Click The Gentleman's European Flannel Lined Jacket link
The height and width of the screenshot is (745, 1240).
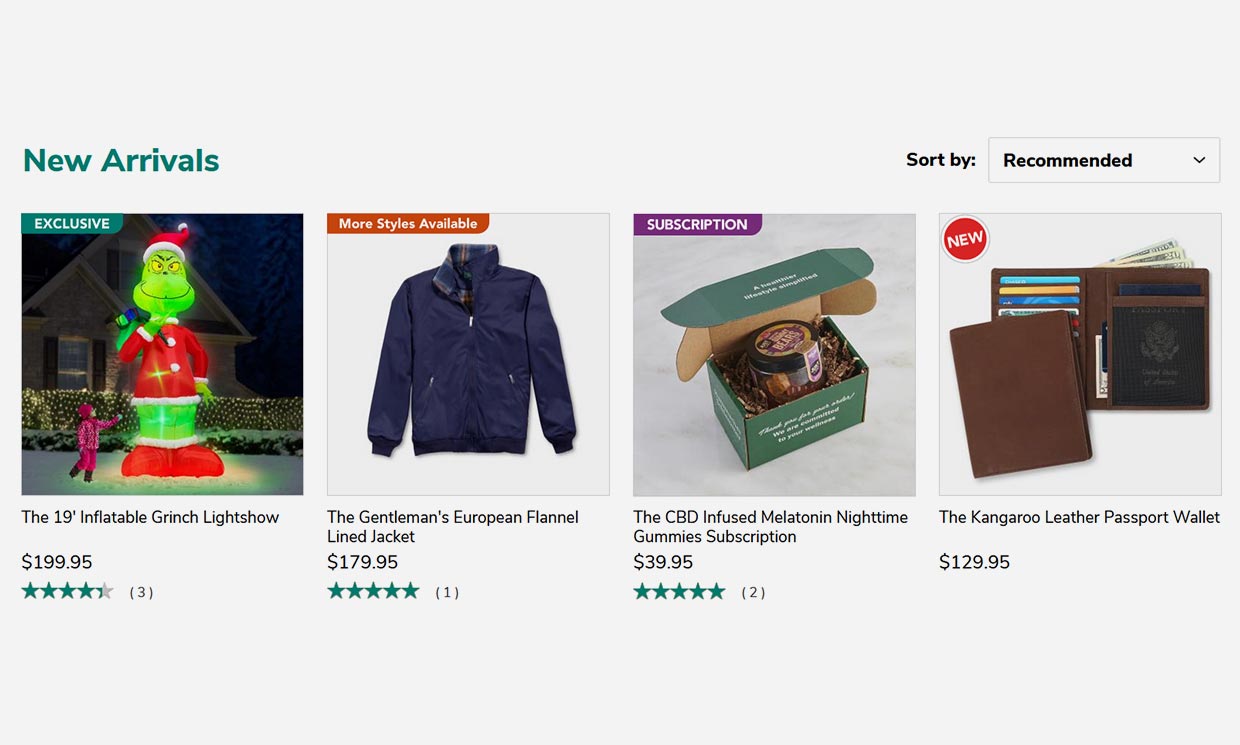coord(452,526)
